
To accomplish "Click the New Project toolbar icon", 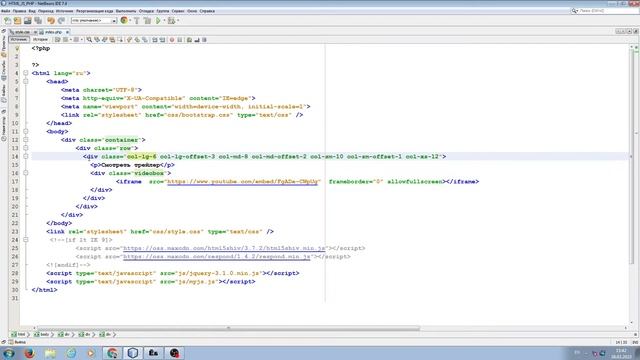I will [x=18, y=20].
